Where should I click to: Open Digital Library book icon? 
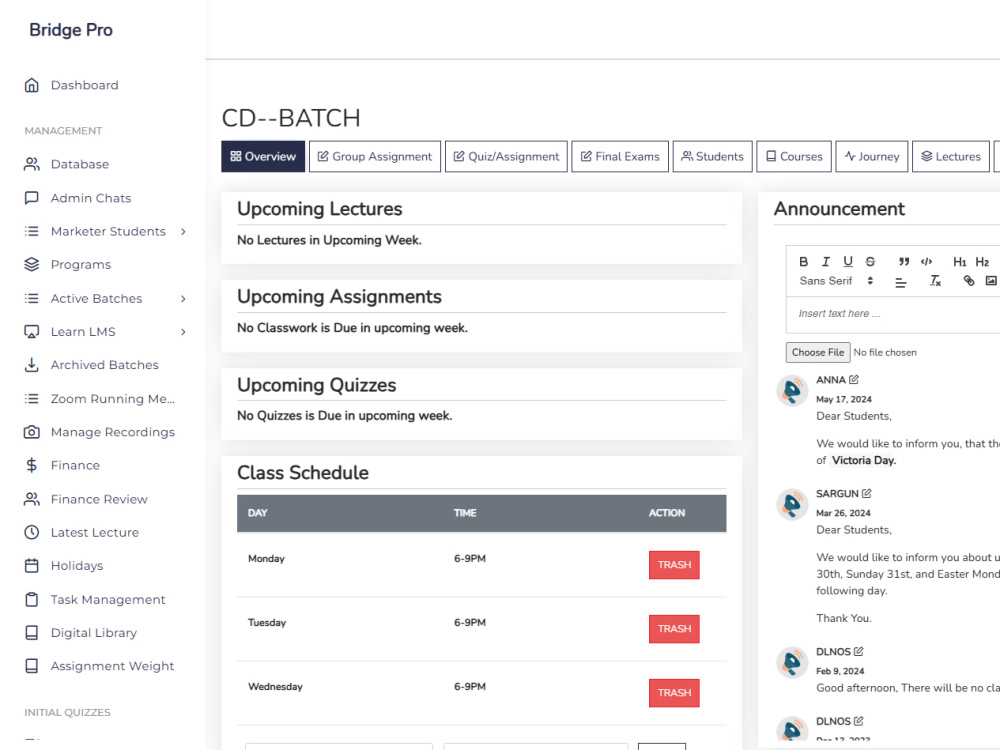(x=31, y=633)
